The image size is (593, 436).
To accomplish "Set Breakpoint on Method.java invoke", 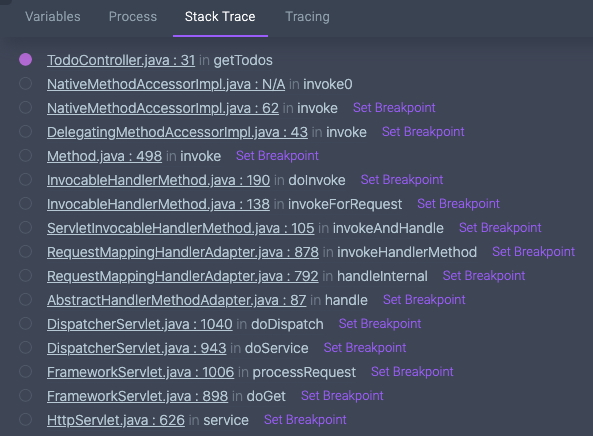I will 277,156.
